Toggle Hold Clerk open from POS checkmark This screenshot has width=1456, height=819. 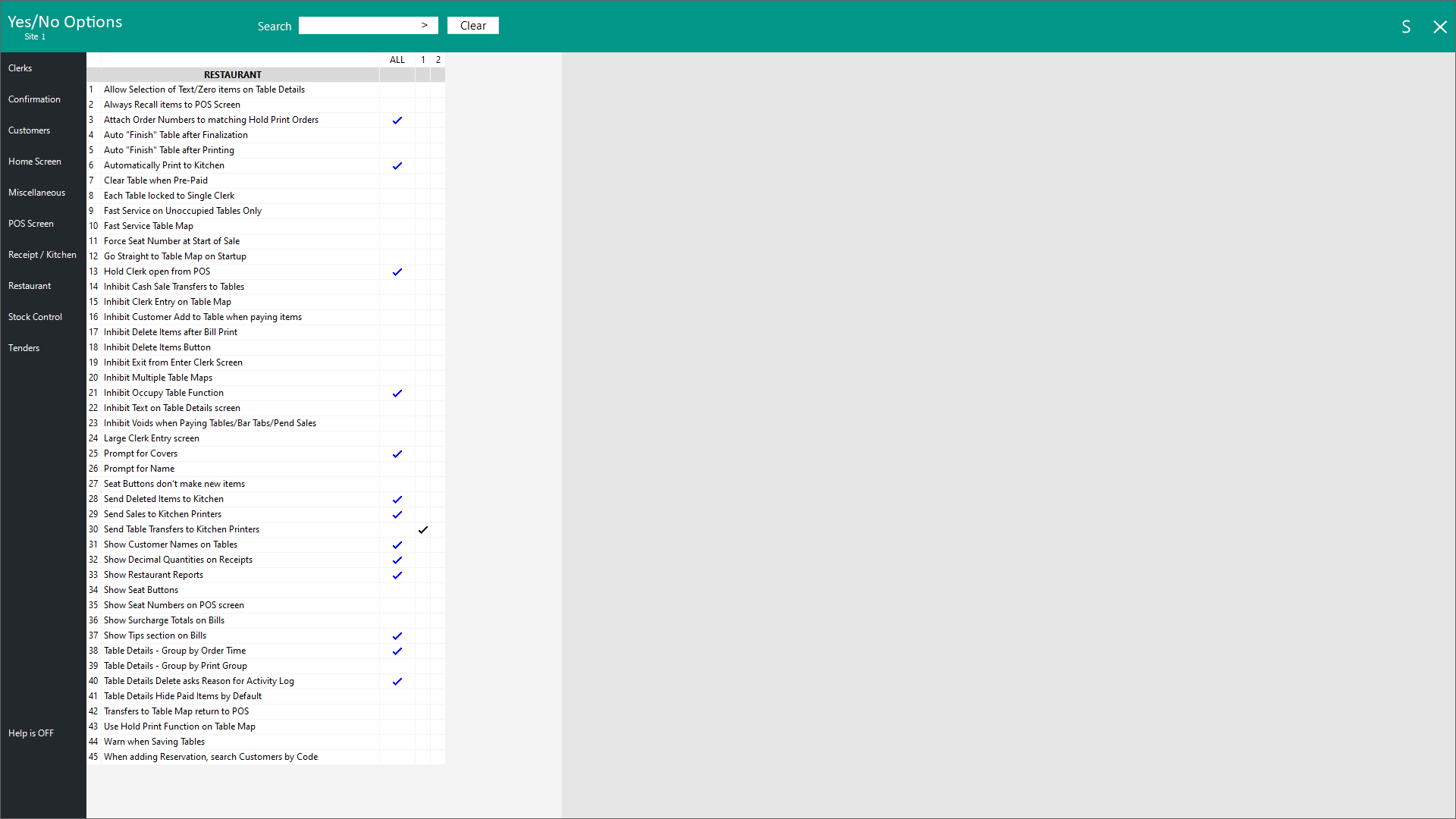click(x=397, y=271)
